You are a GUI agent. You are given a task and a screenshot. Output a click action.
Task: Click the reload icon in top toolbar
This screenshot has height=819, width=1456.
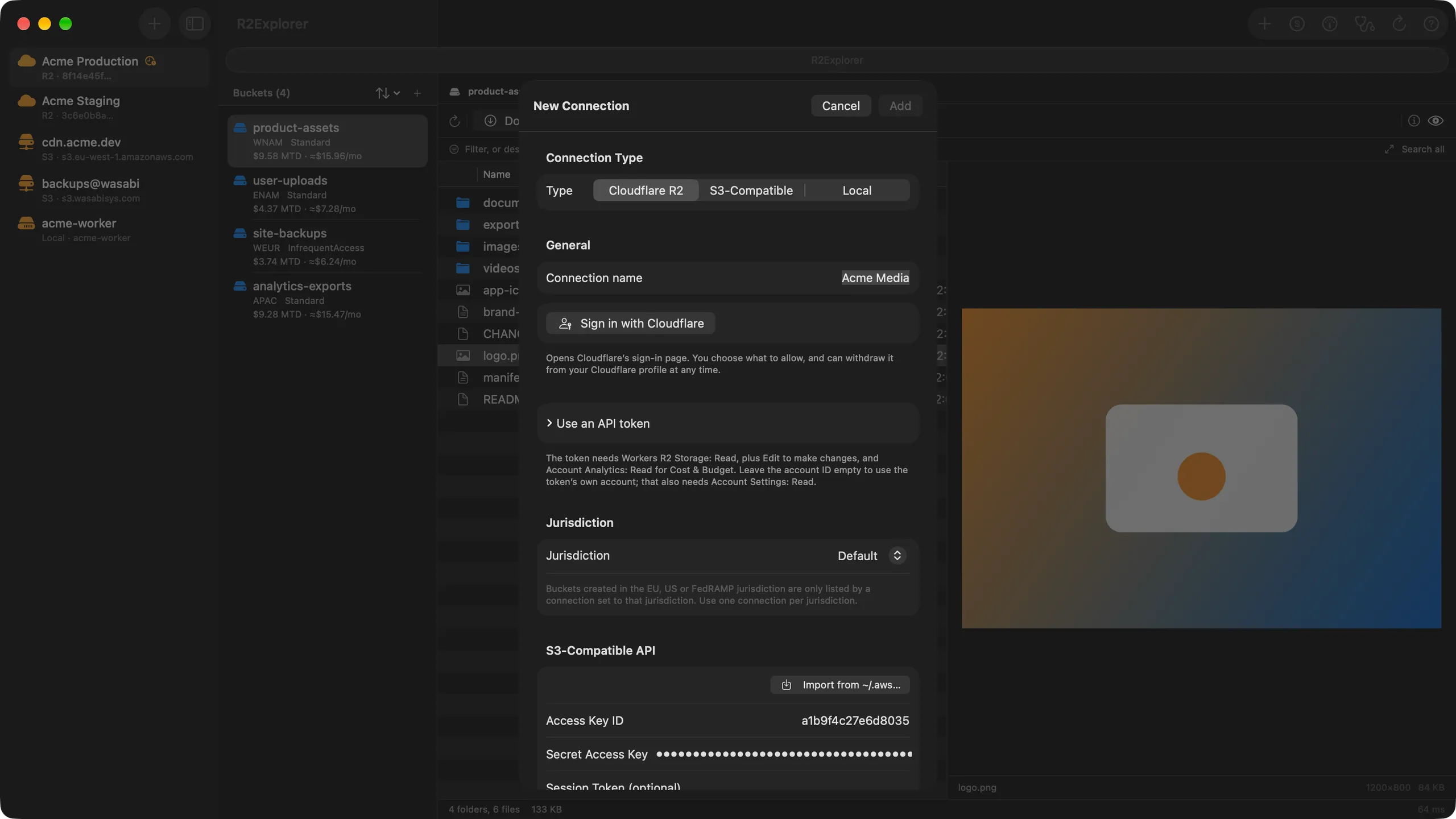(x=1399, y=24)
